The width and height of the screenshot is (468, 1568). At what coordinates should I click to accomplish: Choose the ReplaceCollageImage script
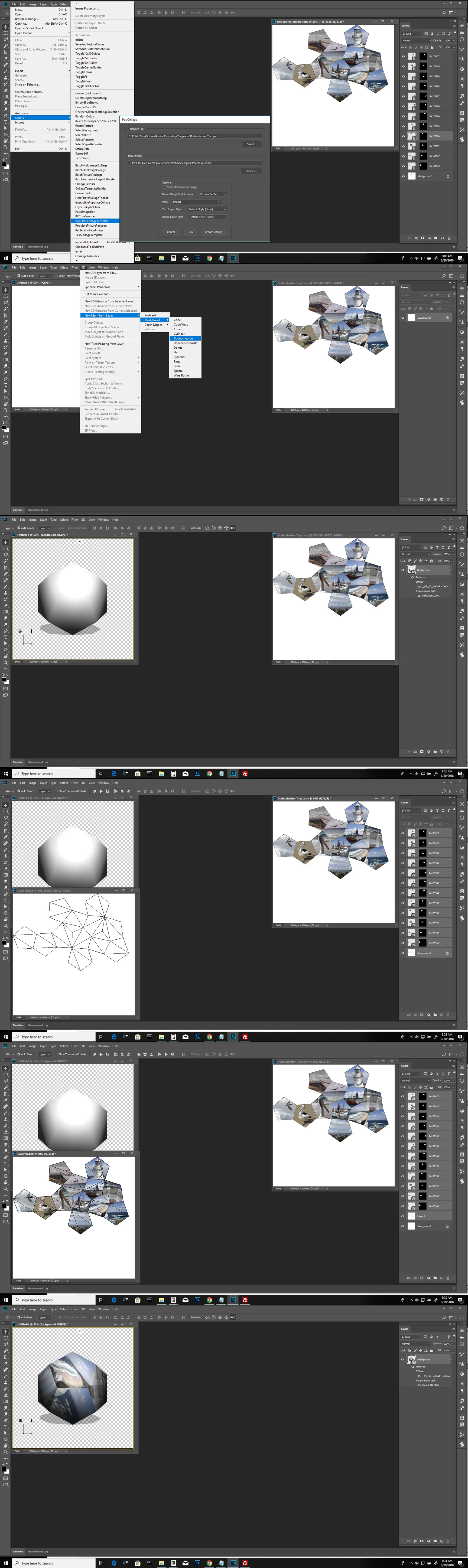tap(96, 230)
